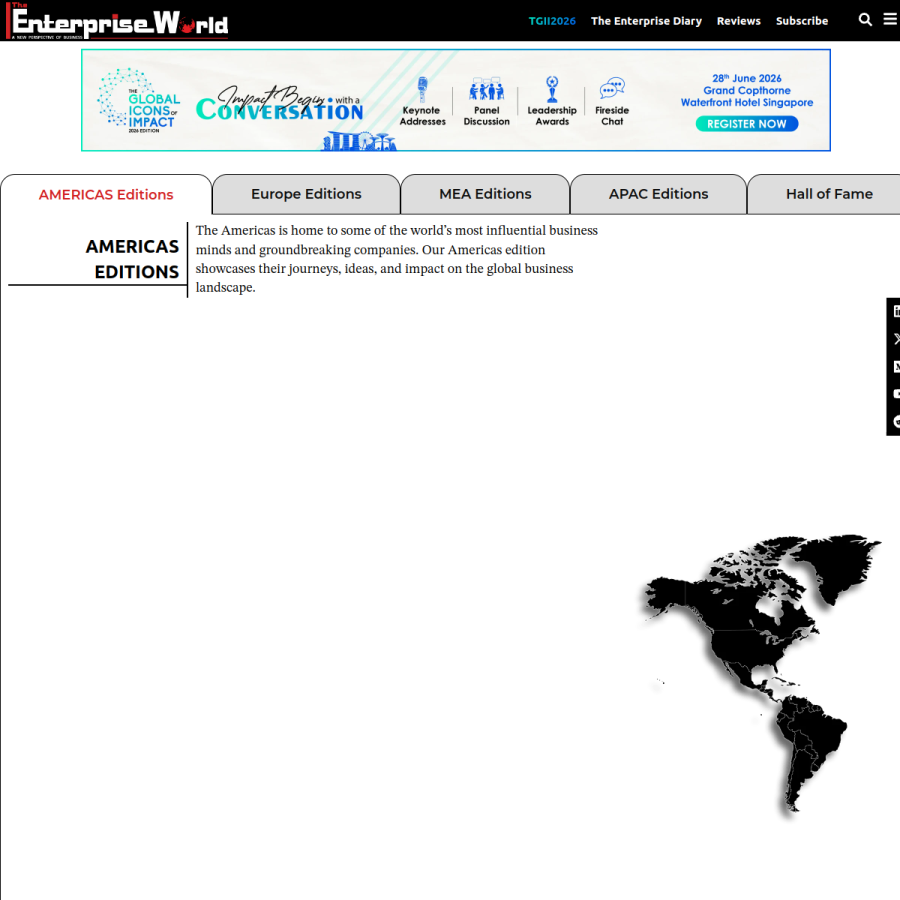Click the paragraph starting 'The Americas is home'
Viewport: 900px width, 900px height.
[397, 259]
